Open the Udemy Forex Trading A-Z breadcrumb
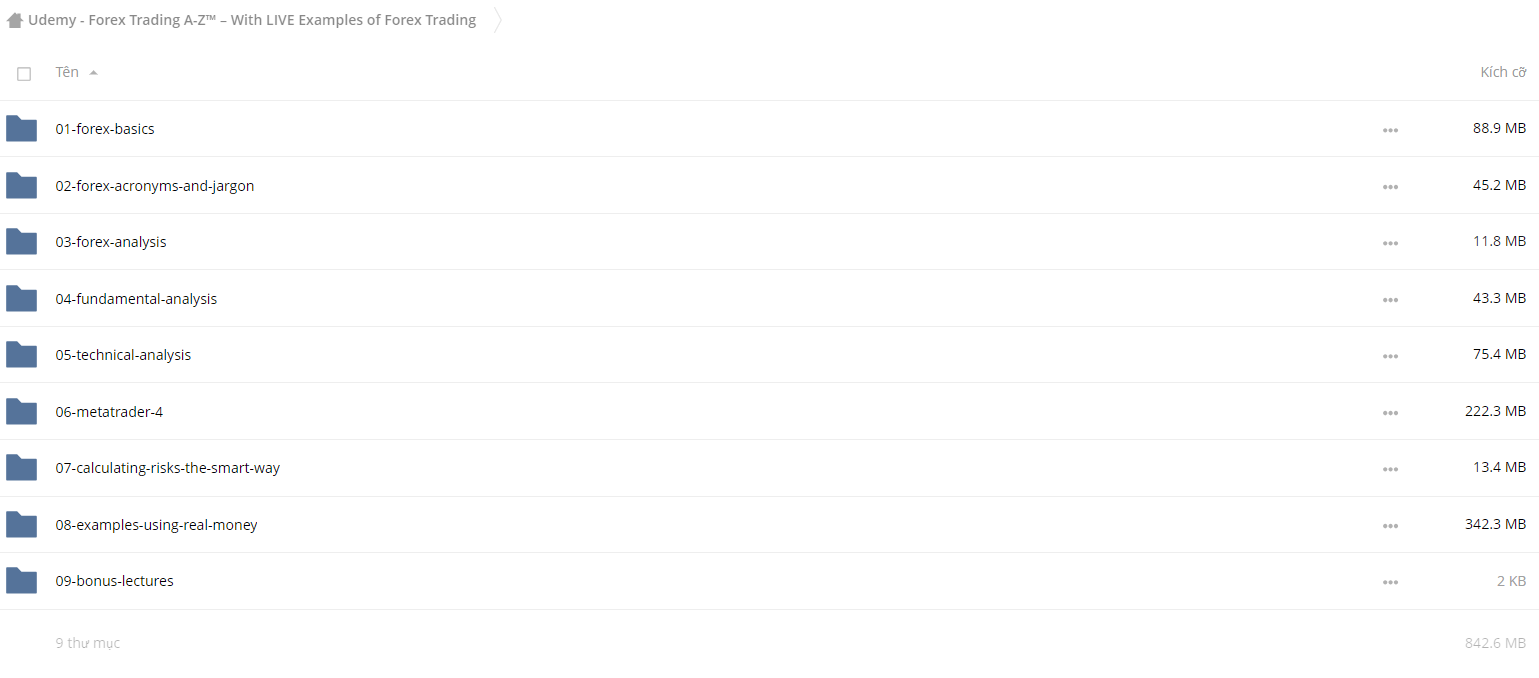The image size is (1539, 678). 252,20
